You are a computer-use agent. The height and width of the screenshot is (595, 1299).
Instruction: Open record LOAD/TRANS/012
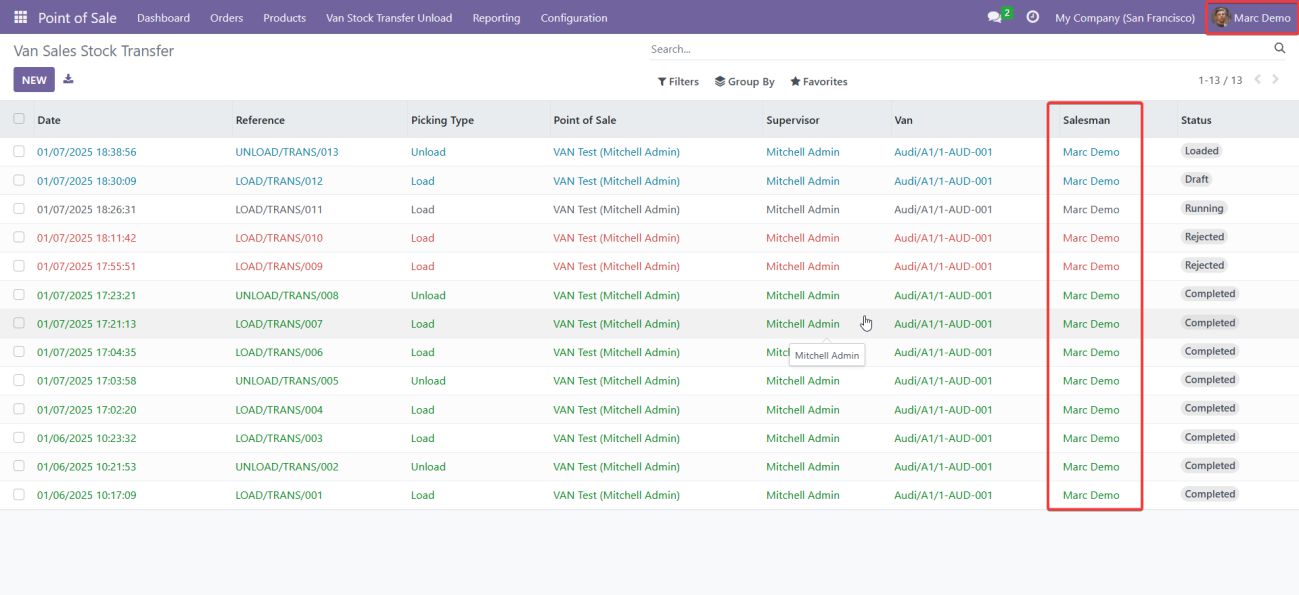click(279, 181)
